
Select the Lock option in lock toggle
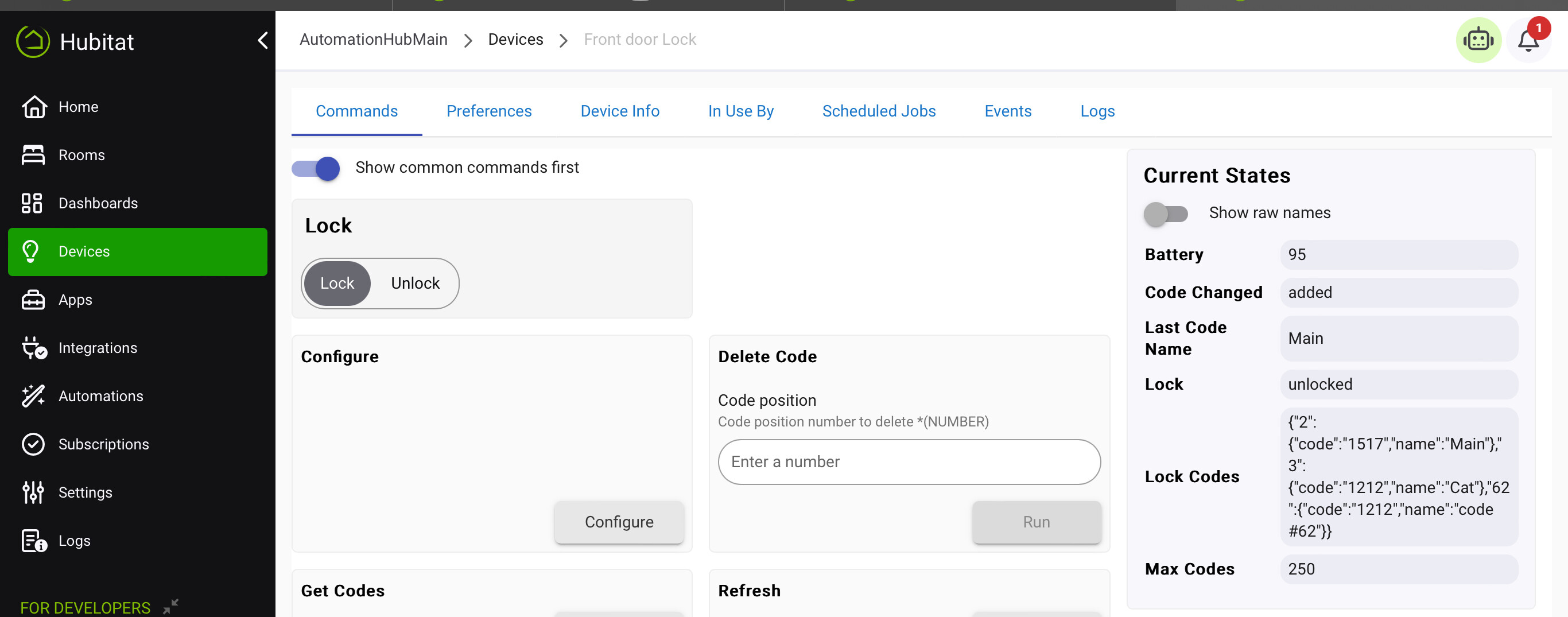click(337, 283)
